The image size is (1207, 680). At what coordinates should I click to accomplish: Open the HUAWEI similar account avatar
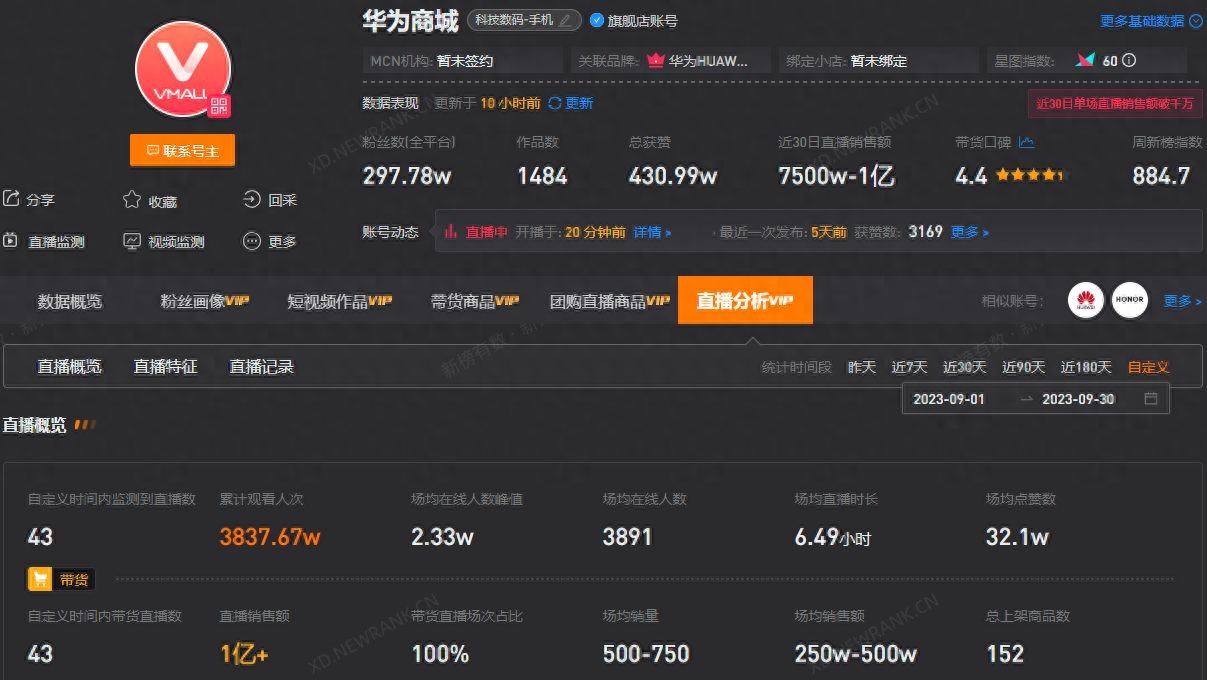click(1086, 301)
